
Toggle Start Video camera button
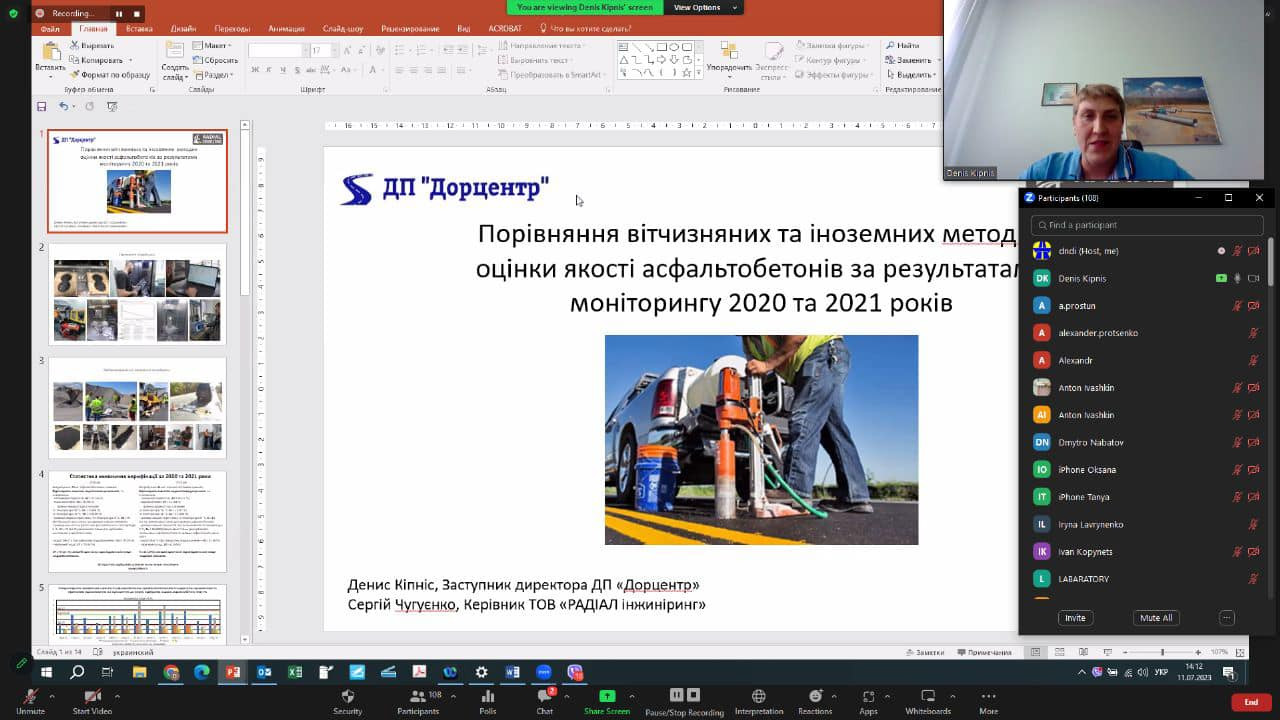click(x=92, y=696)
